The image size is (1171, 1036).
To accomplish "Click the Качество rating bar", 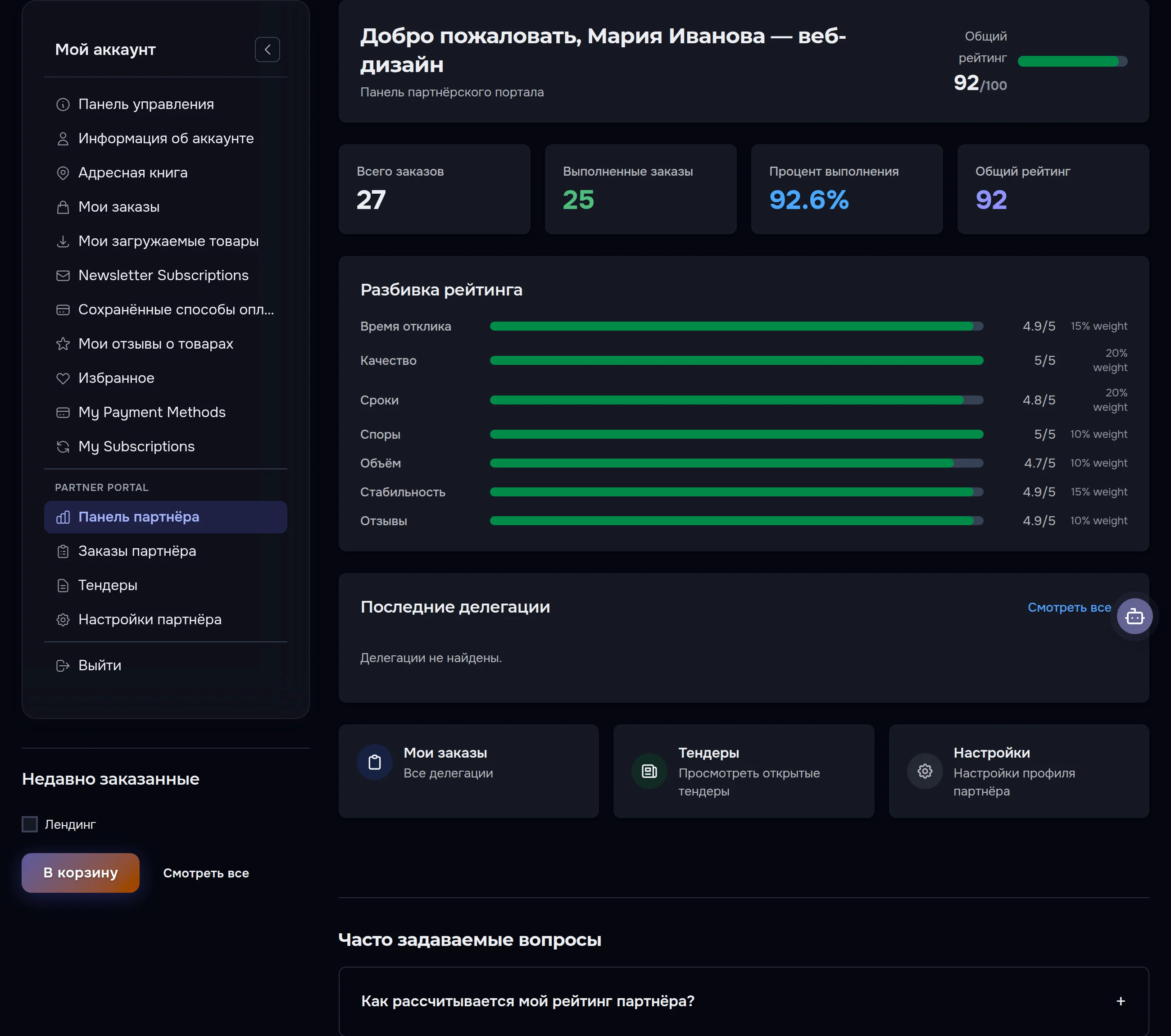I will click(x=736, y=360).
